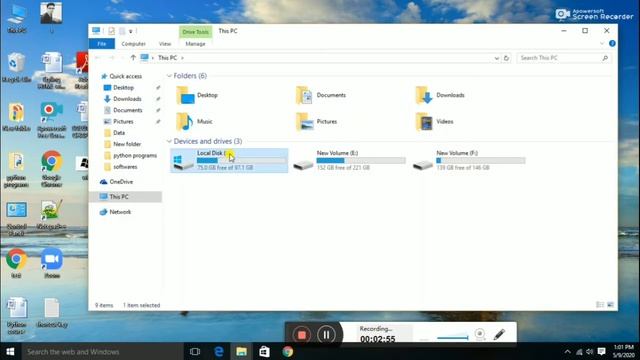Open the Downloads folder in Folders section
640x360 pixels.
tap(440, 95)
